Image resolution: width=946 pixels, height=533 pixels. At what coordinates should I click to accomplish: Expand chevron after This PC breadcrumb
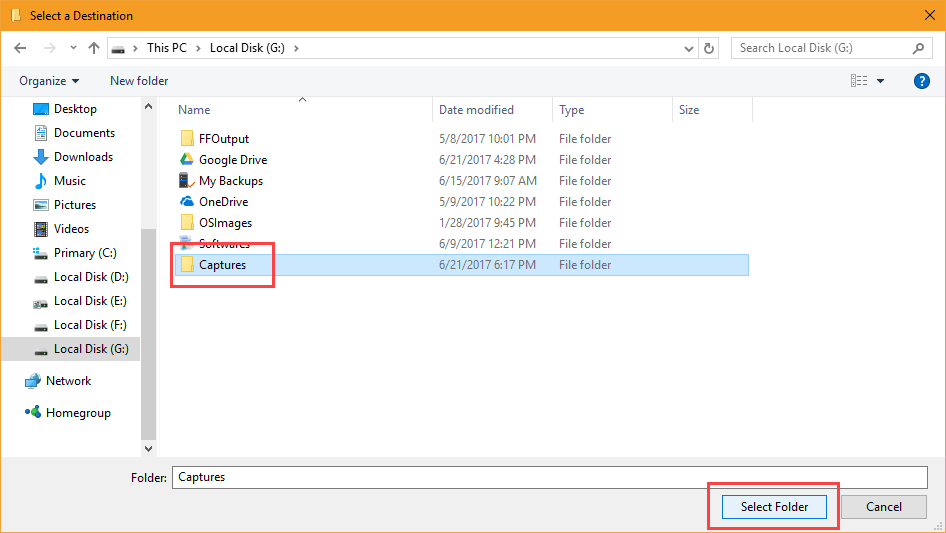198,48
